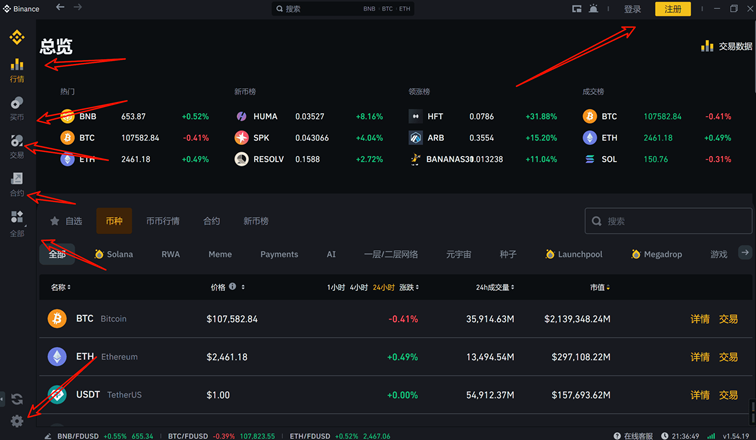Open the notification bell icon
Image resolution: width=756 pixels, height=440 pixels.
coord(594,9)
